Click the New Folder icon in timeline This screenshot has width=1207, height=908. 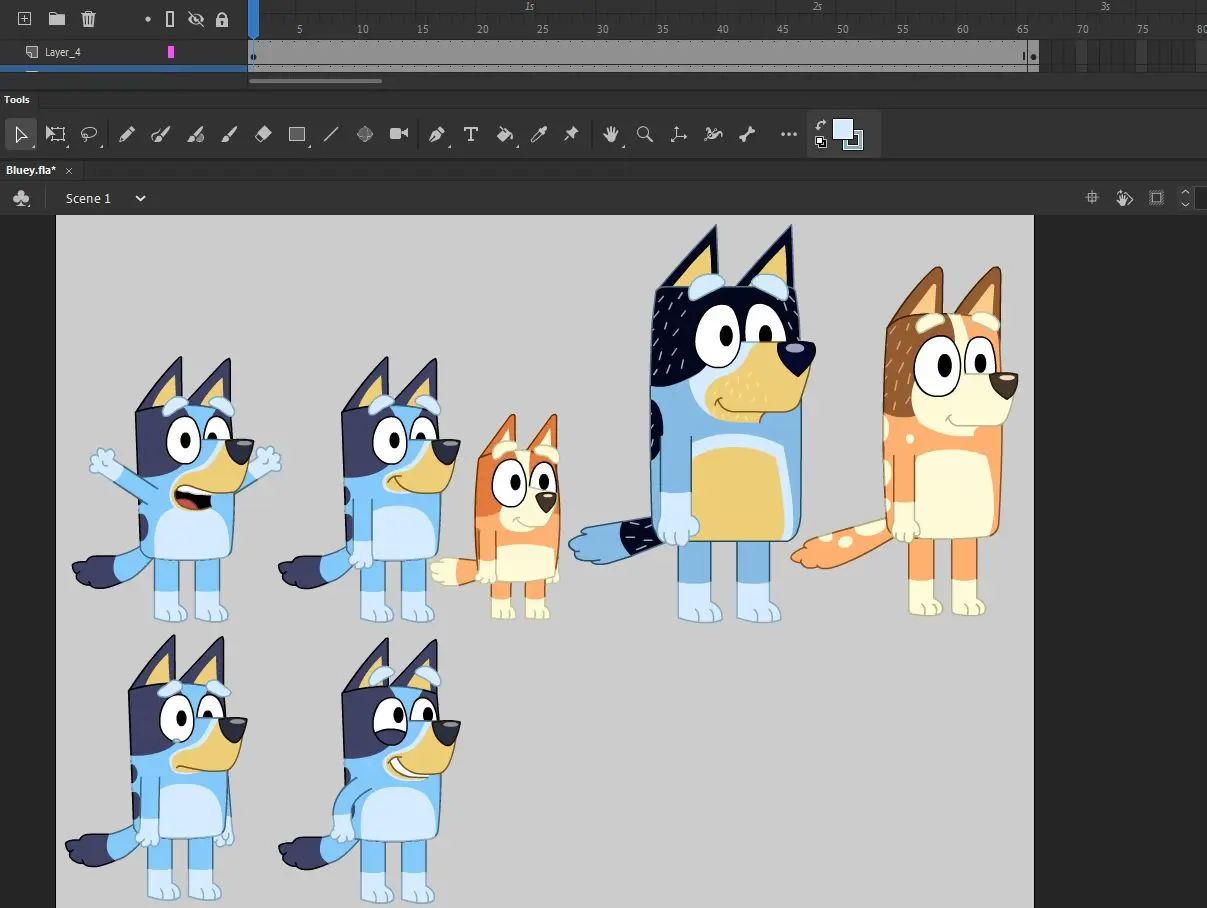(x=57, y=19)
